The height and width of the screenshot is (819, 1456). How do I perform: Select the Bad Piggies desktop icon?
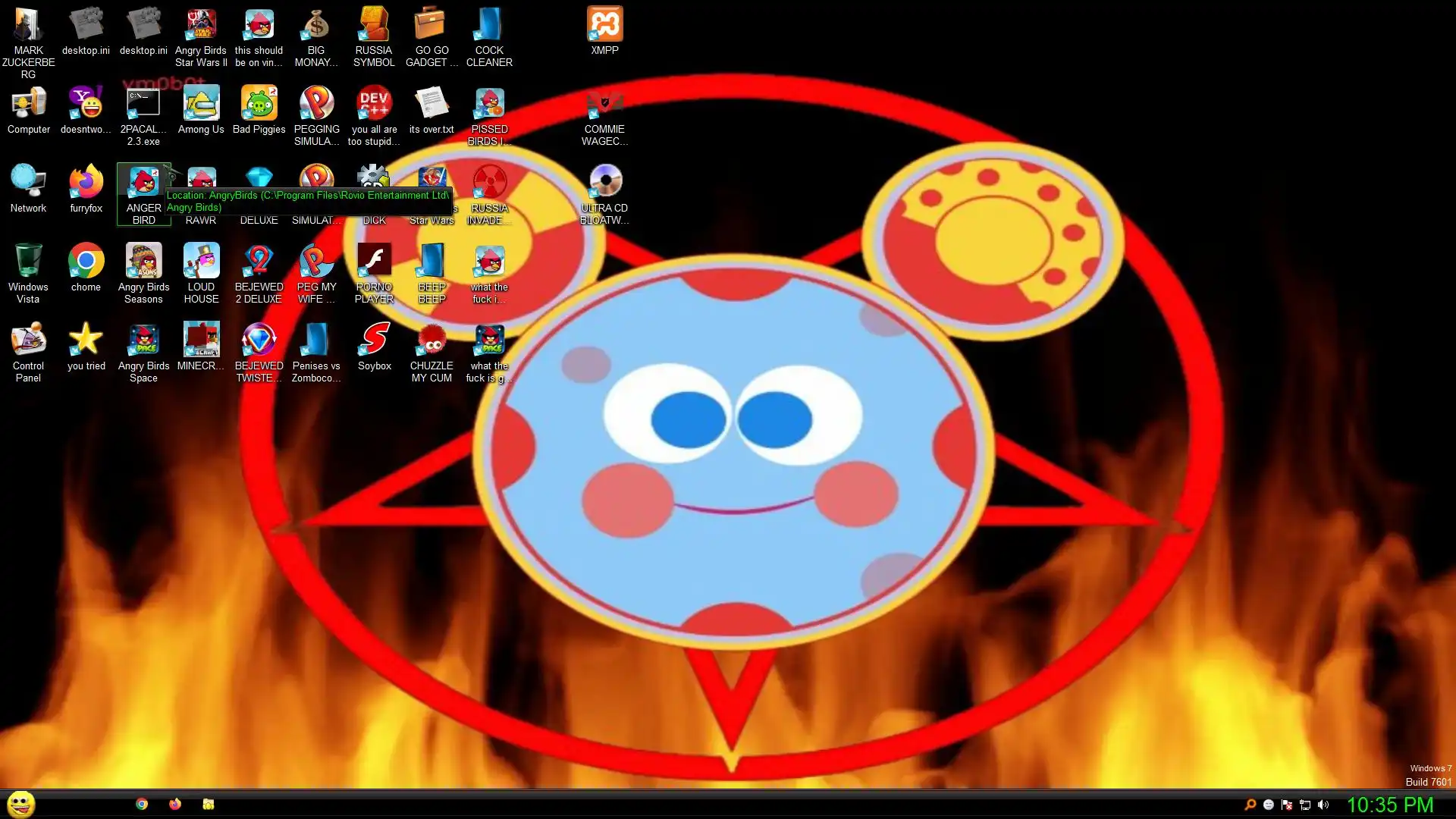[x=259, y=105]
